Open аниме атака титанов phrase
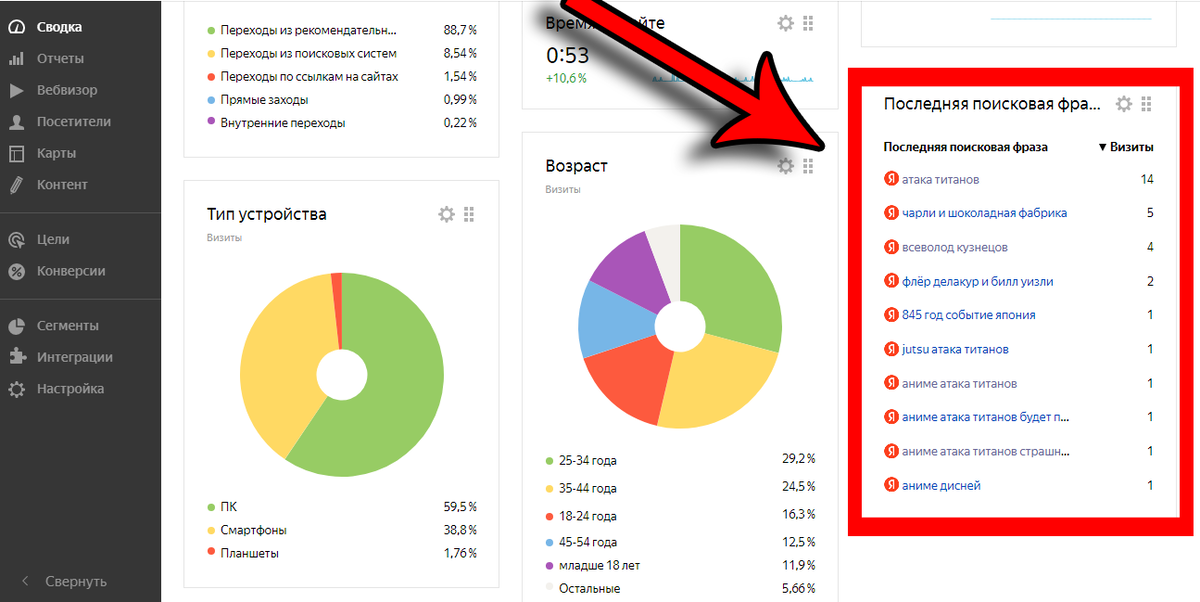The height and width of the screenshot is (602, 1200). tap(959, 383)
